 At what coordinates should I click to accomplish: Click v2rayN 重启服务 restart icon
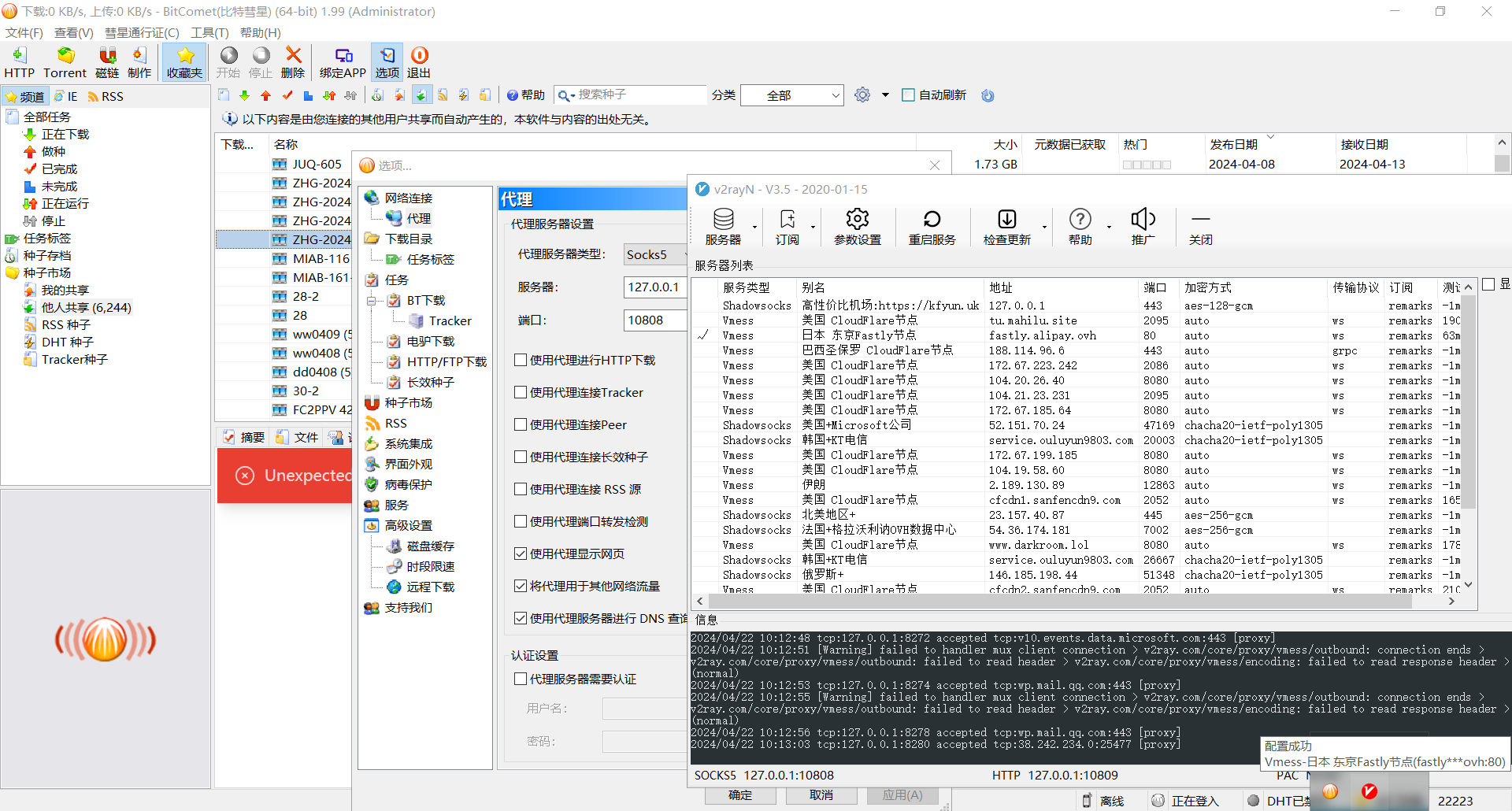tap(932, 227)
